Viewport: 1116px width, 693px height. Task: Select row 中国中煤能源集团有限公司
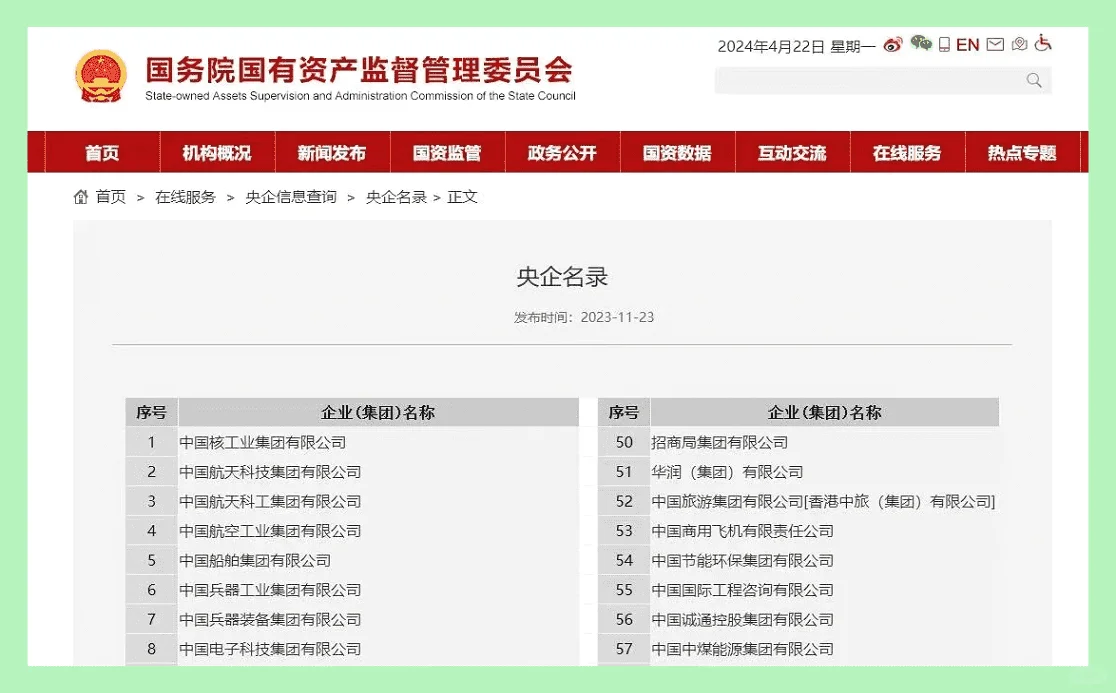[x=799, y=649]
